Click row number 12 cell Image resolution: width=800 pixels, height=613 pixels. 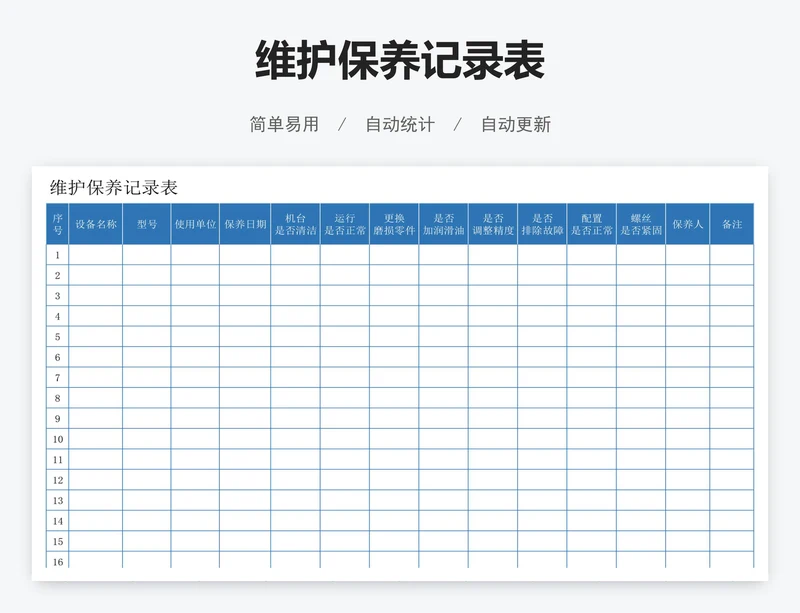[58, 480]
